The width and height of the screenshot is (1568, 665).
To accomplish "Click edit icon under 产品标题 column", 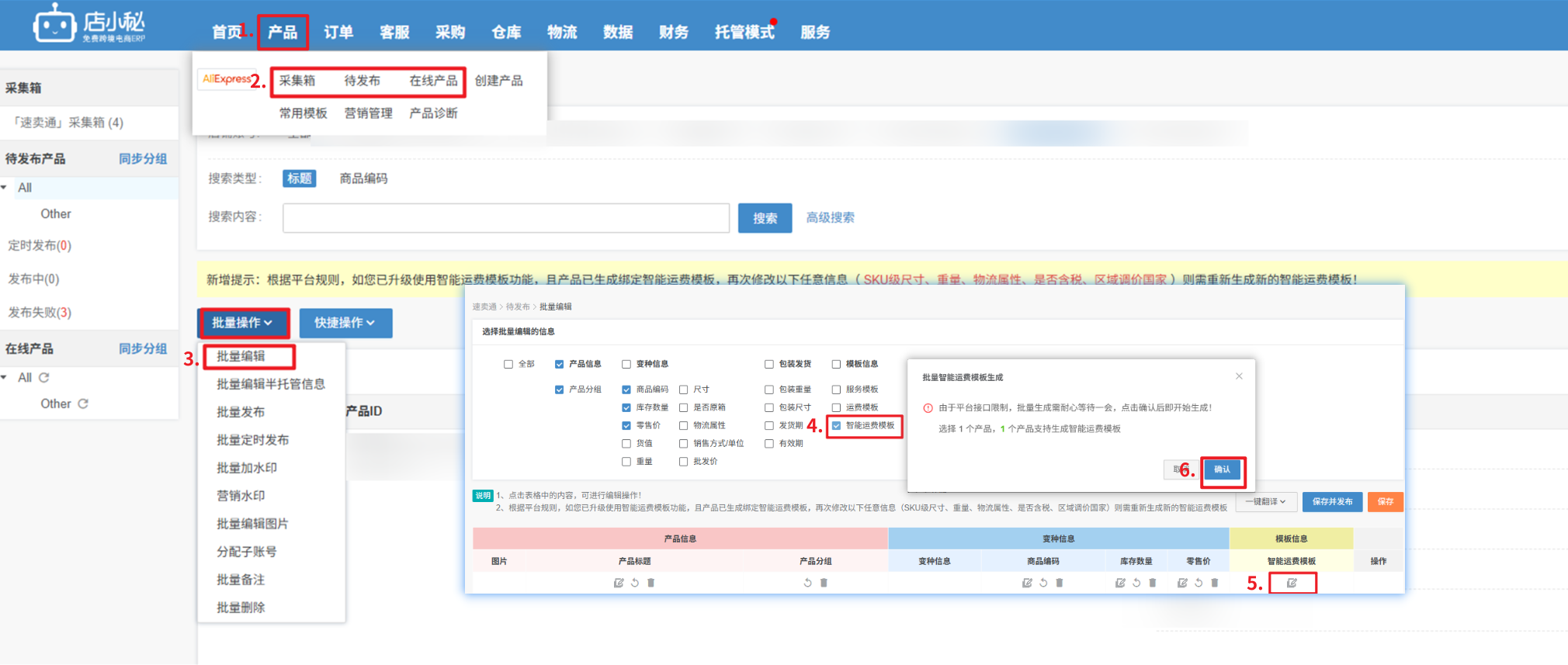I will [619, 583].
